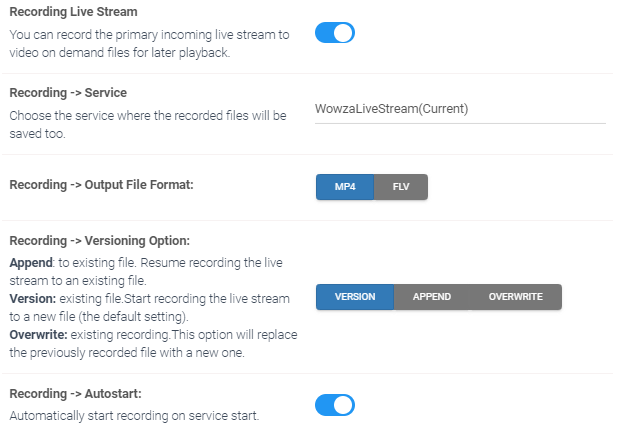Click the Recording -> Autostart heading
This screenshot has height=435, width=619.
(x=75, y=394)
